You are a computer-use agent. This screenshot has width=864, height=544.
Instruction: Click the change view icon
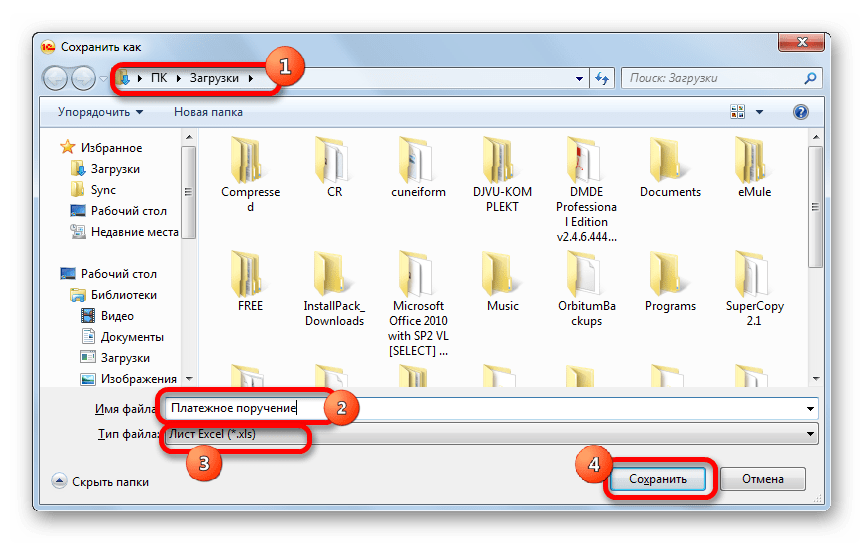point(737,112)
